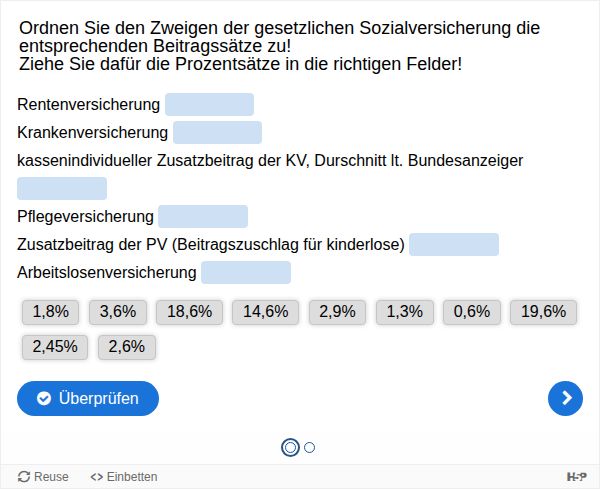The height and width of the screenshot is (489, 600).
Task: Open the Reuse option
Action: pyautogui.click(x=44, y=477)
